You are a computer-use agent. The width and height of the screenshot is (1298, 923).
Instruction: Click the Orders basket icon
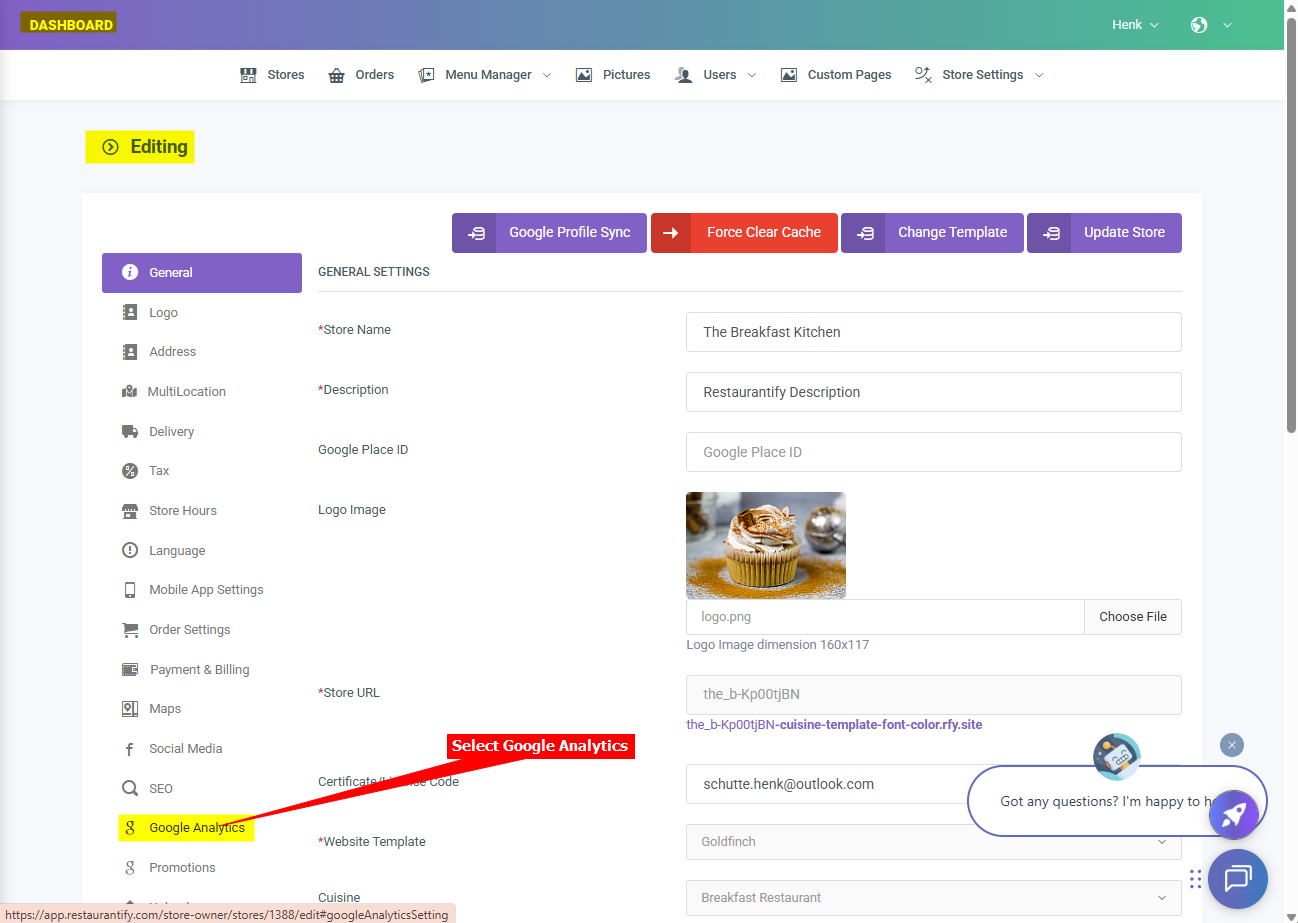[x=337, y=75]
